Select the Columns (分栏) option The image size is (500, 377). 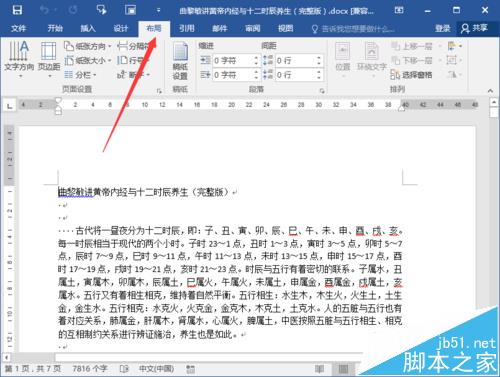(x=80, y=75)
